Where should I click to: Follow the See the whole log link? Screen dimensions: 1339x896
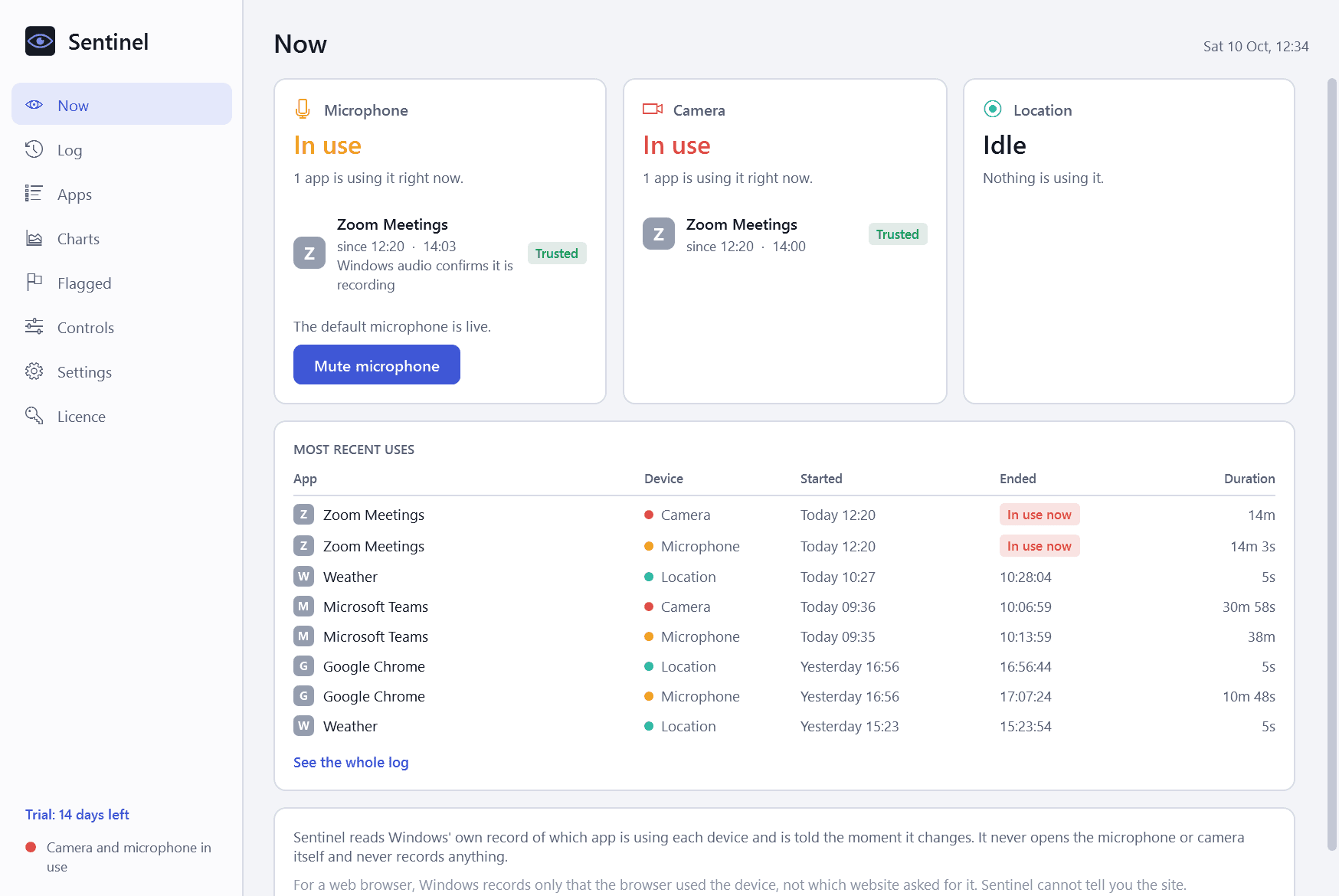tap(351, 762)
